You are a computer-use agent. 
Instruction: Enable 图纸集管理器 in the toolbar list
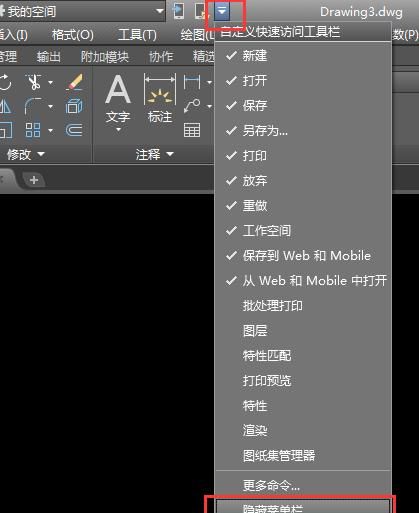point(303,455)
